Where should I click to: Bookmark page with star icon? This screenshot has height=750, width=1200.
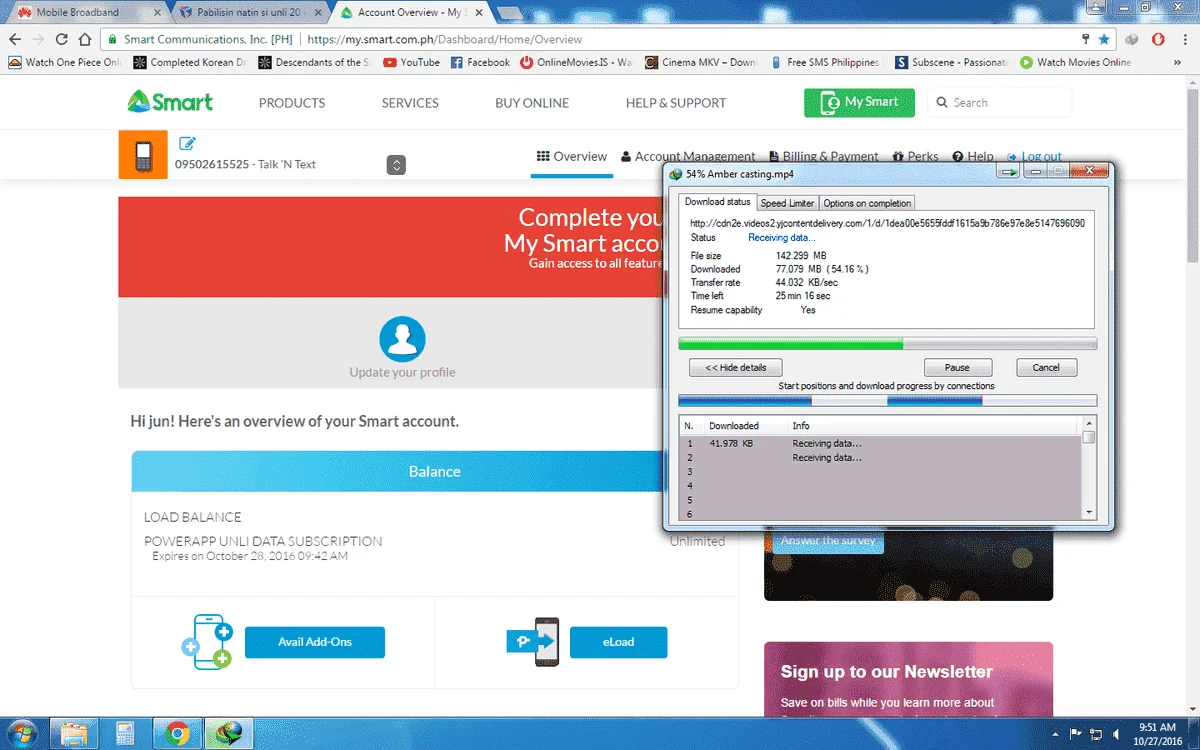(x=1104, y=39)
